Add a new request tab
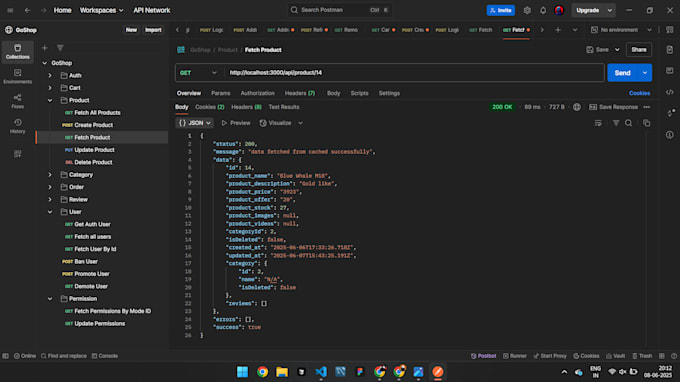Image resolution: width=680 pixels, height=382 pixels. (558, 30)
